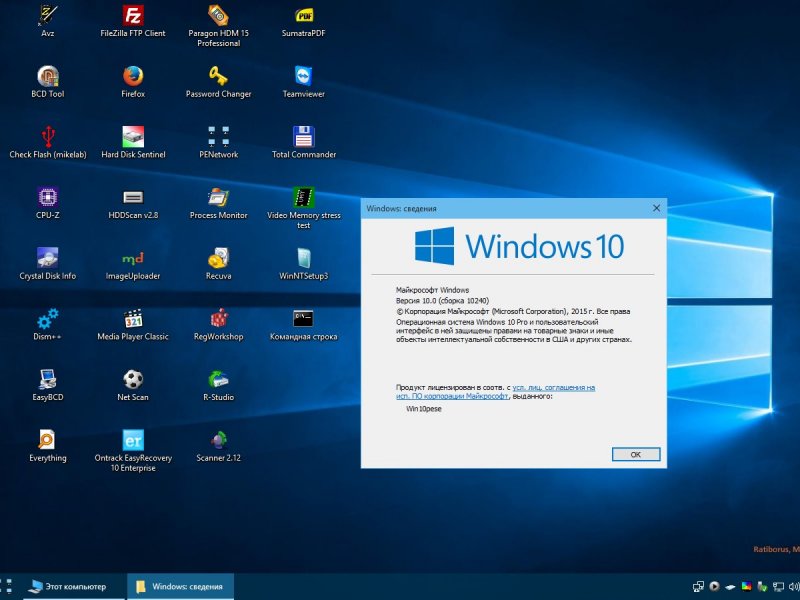Select the Hard Disk Sentinel icon
Screen dimensions: 800x600
point(133,137)
